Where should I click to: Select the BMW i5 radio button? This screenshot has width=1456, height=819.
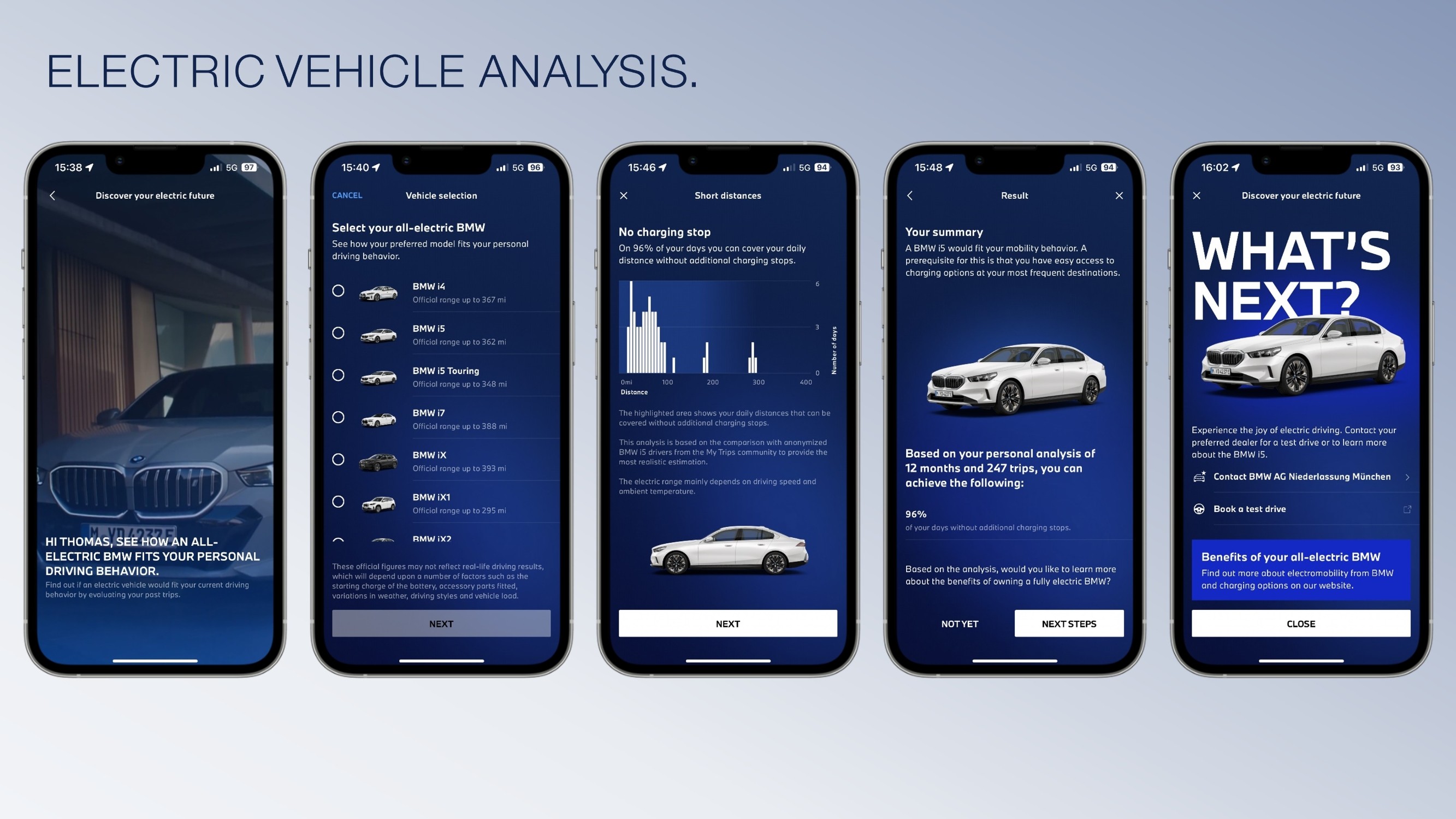tap(338, 331)
